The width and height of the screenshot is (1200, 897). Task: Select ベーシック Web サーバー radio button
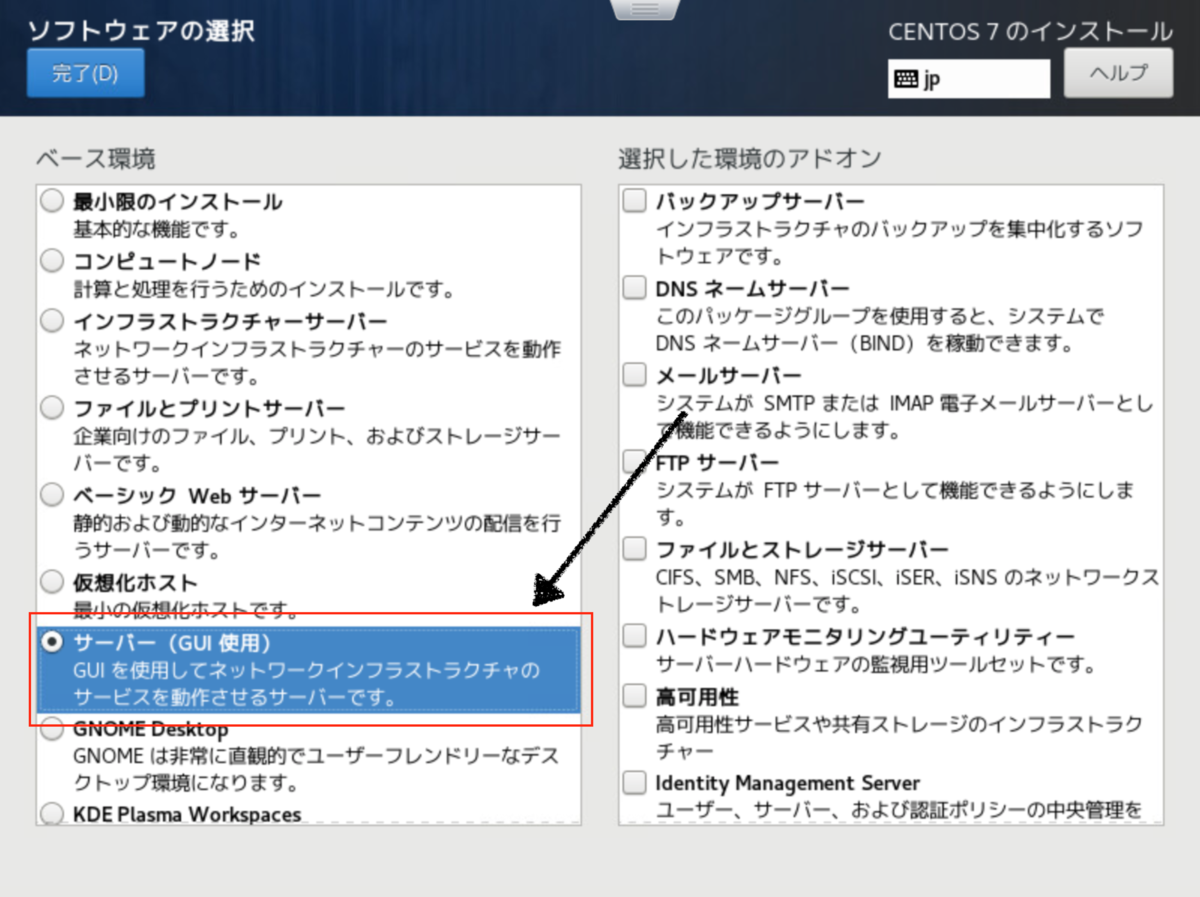pyautogui.click(x=52, y=496)
